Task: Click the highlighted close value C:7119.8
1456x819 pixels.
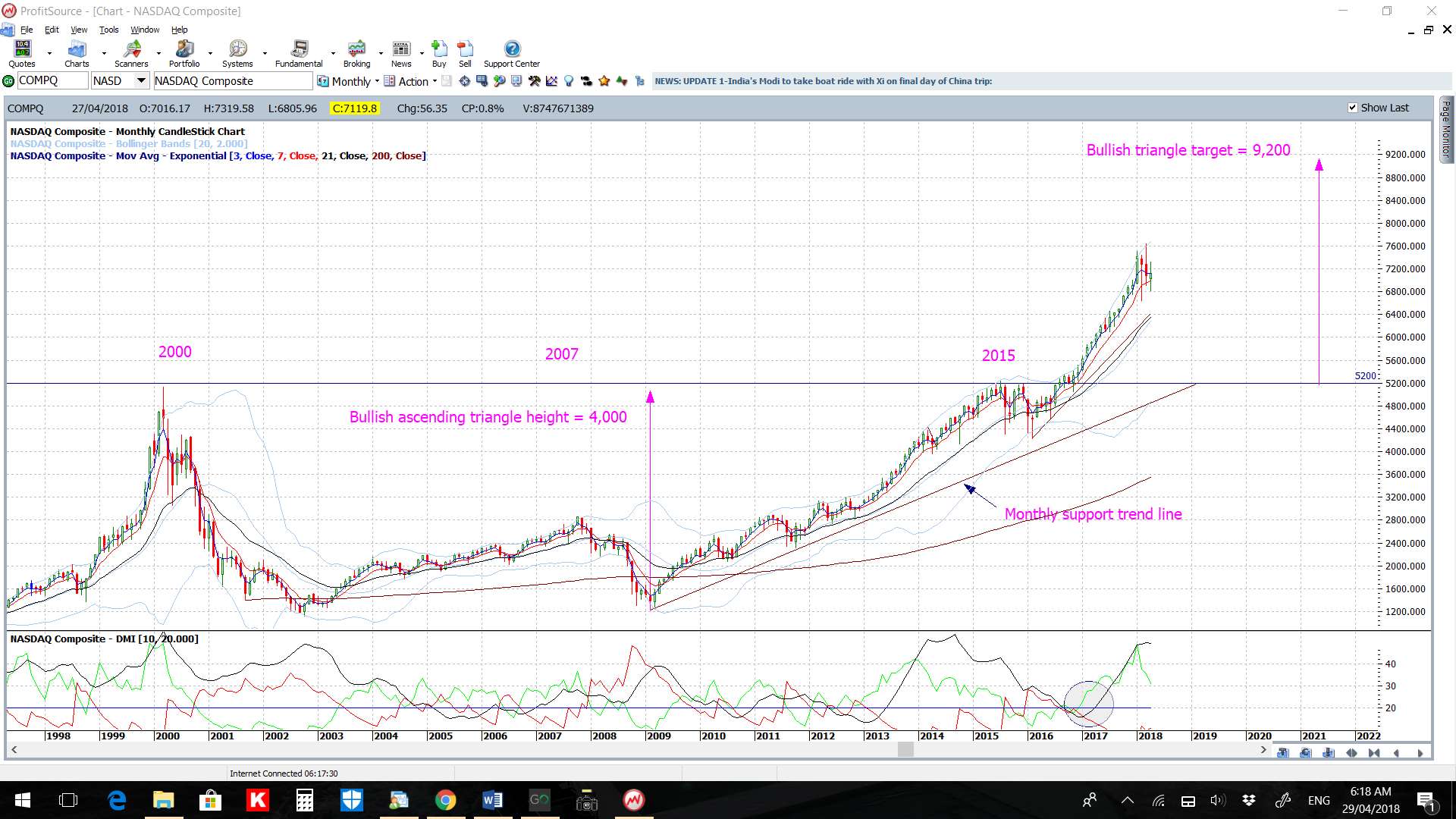Action: (354, 108)
